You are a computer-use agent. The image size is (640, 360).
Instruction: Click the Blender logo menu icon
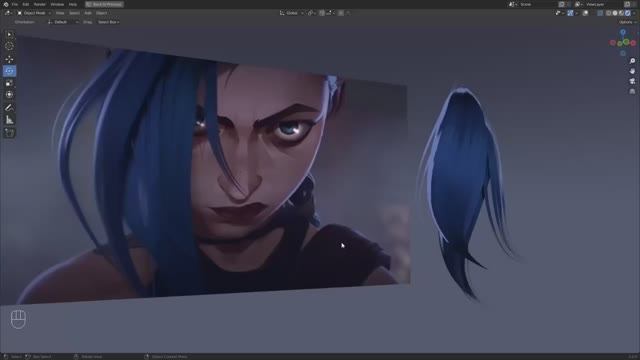click(x=6, y=4)
